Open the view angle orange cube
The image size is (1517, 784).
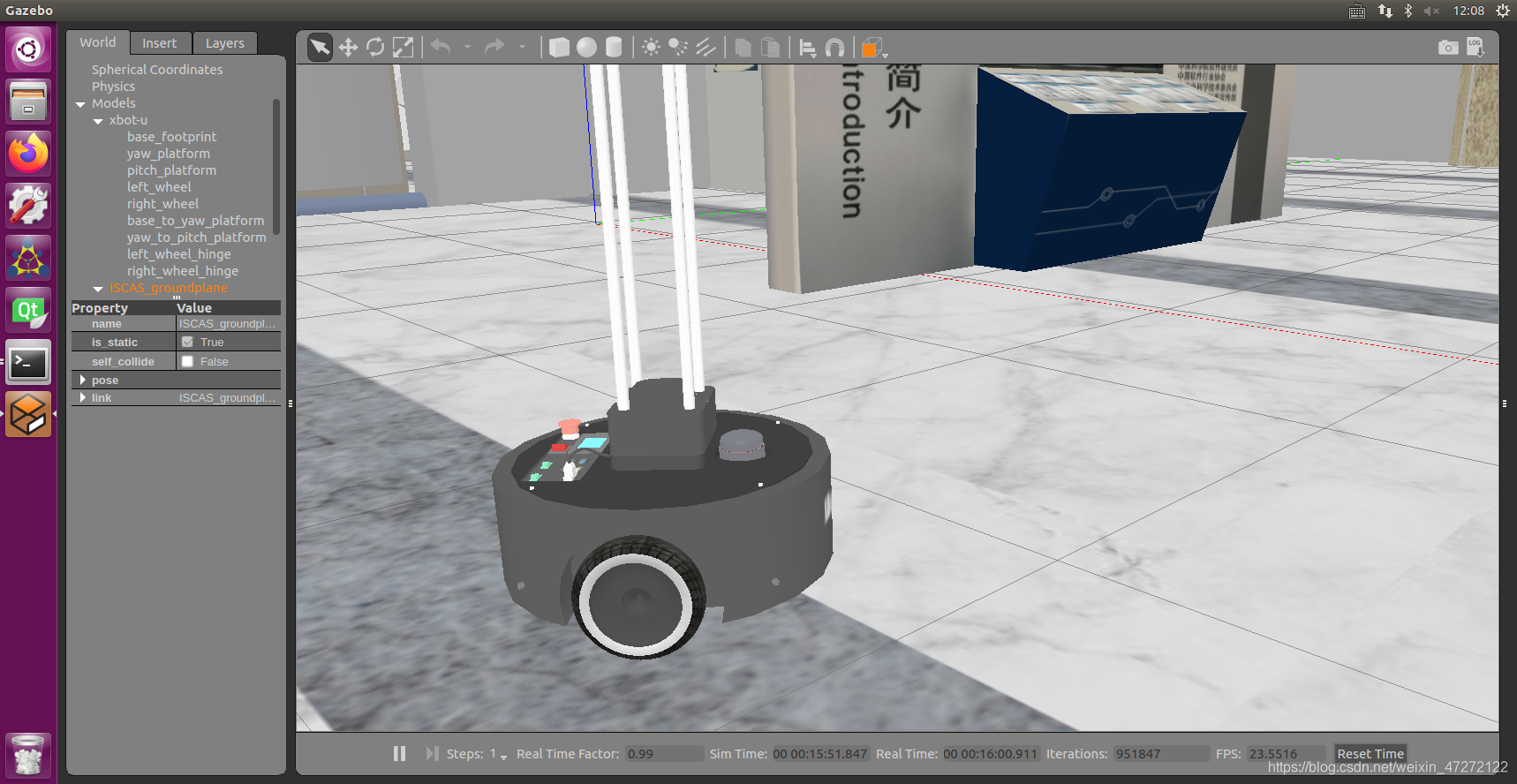pyautogui.click(x=872, y=48)
